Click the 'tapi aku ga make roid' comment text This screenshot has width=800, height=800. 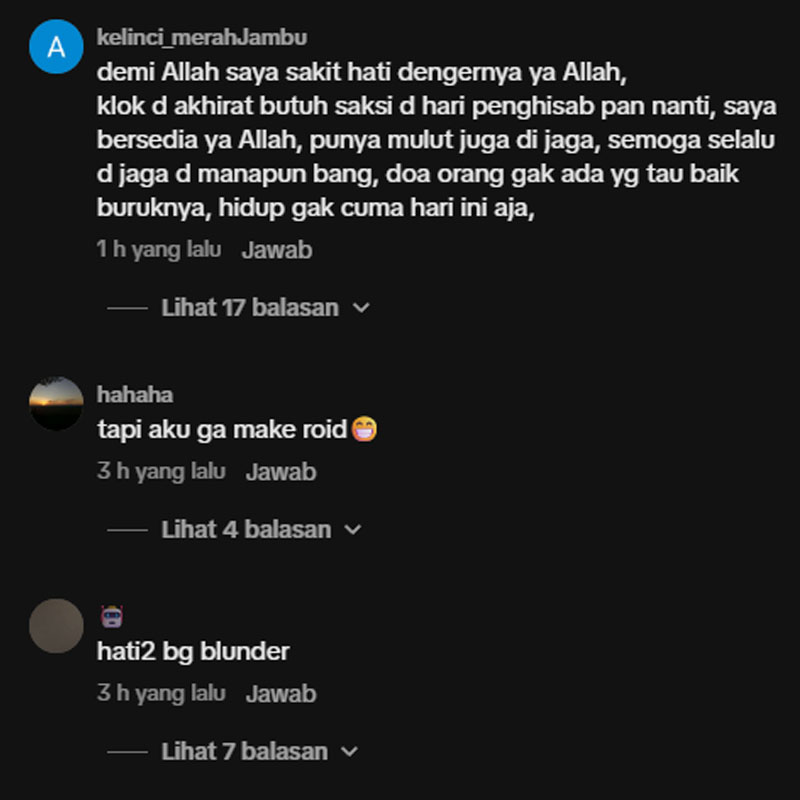click(222, 430)
